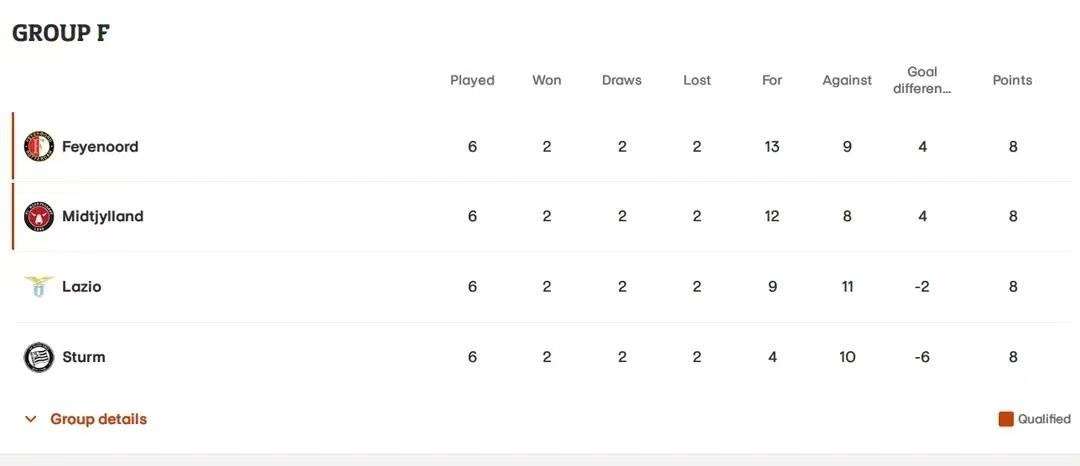The width and height of the screenshot is (1080, 466).
Task: Click the Sturm team name
Action: (83, 357)
